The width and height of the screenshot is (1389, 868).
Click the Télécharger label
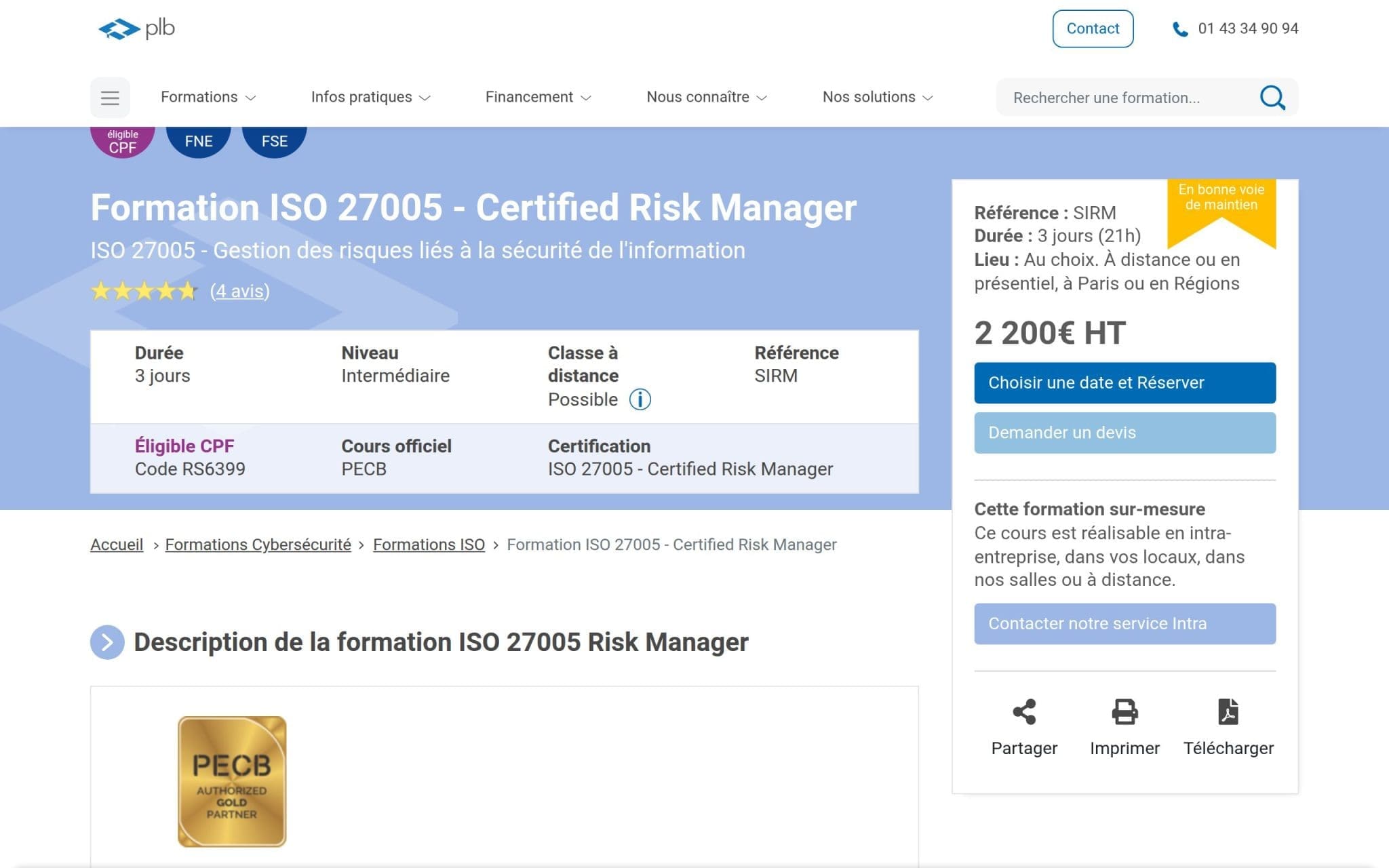point(1228,748)
